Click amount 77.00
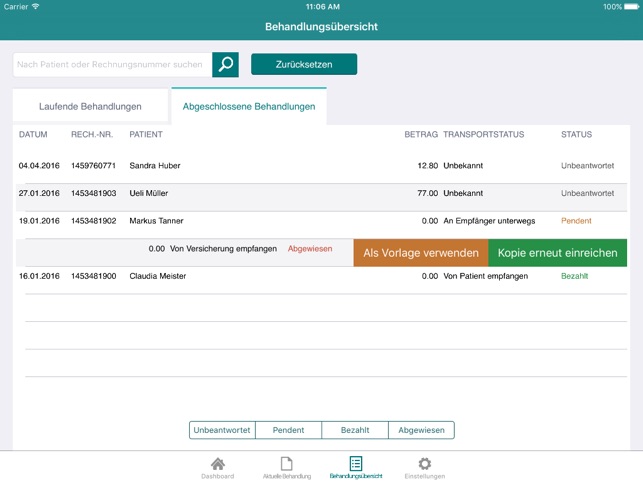This screenshot has height=482, width=643. 428,193
